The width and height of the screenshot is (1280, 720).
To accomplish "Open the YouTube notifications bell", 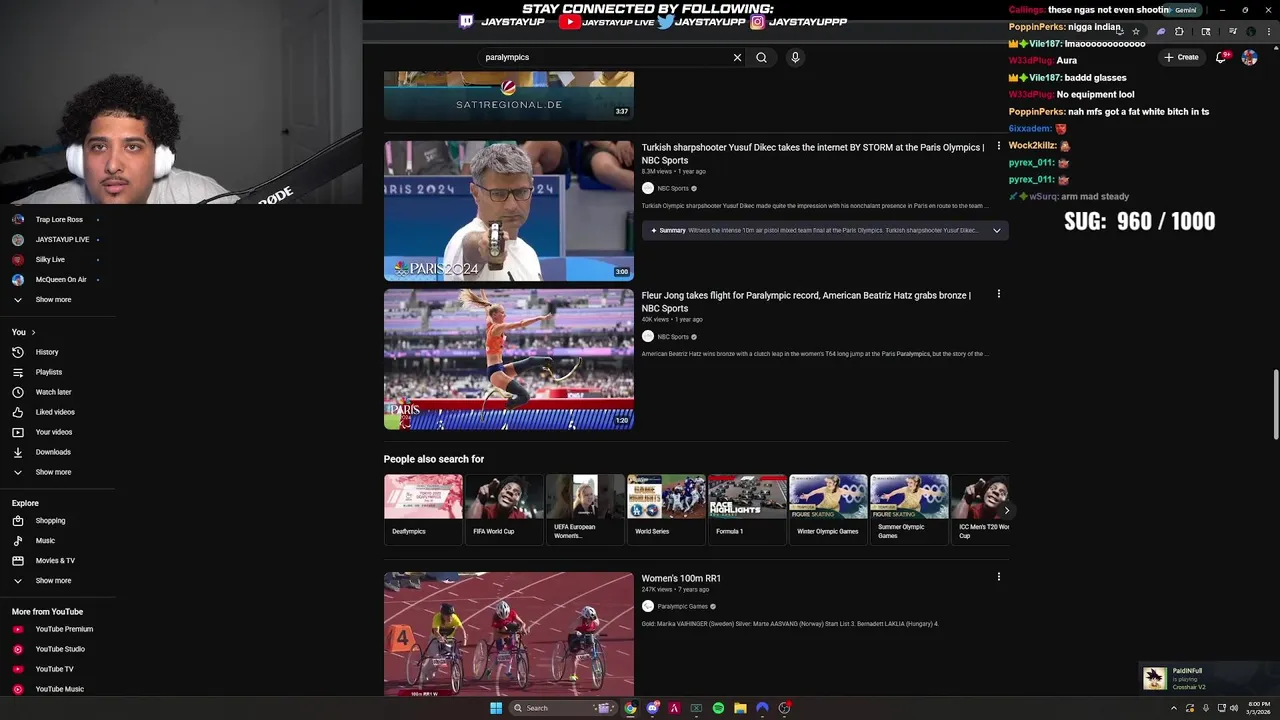I will (1221, 57).
